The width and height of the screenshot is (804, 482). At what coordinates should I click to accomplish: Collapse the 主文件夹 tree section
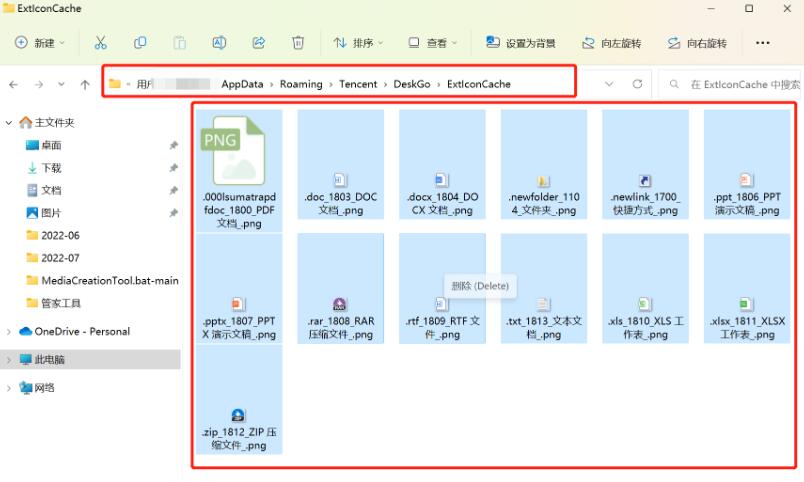point(9,123)
